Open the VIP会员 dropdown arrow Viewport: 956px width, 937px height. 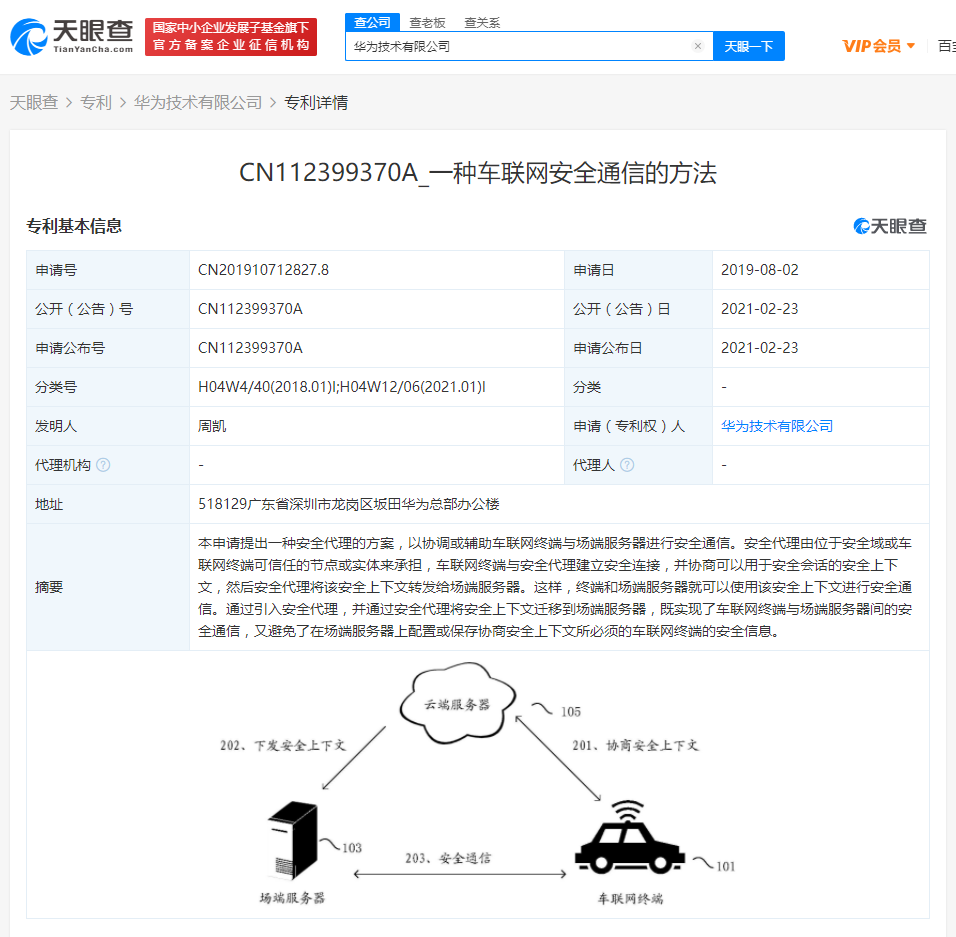coord(911,46)
